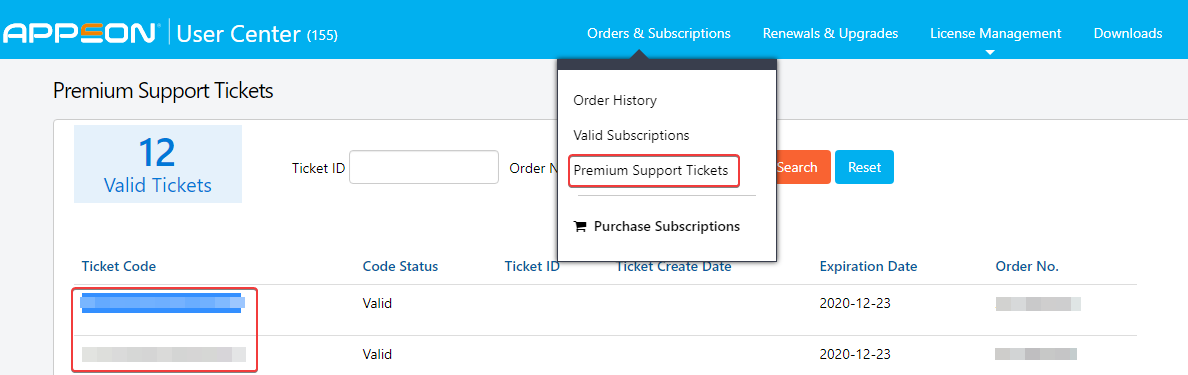The width and height of the screenshot is (1188, 375).
Task: Click the shopping cart icon beside Purchase Subscriptions
Action: pyautogui.click(x=580, y=226)
